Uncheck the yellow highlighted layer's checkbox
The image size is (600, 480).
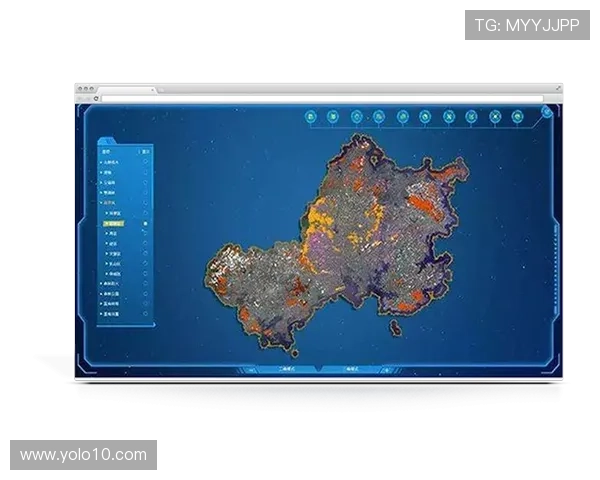point(145,224)
